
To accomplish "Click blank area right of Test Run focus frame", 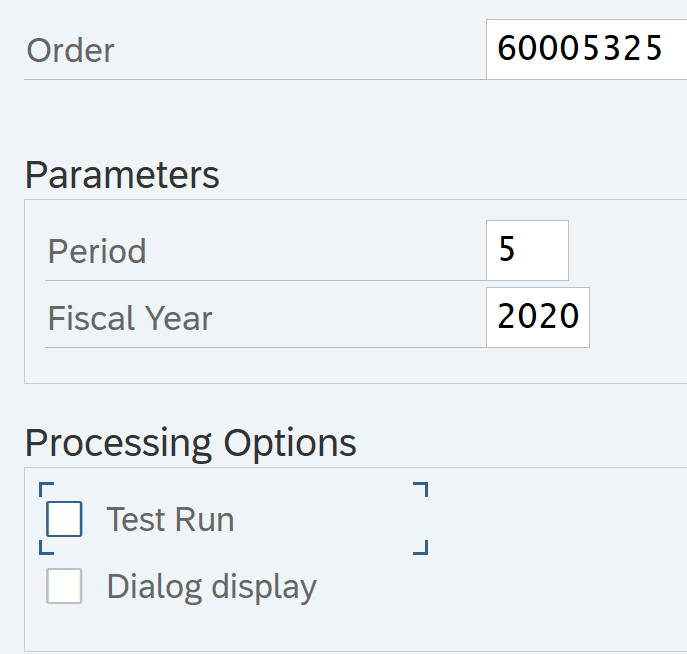I will tap(550, 520).
